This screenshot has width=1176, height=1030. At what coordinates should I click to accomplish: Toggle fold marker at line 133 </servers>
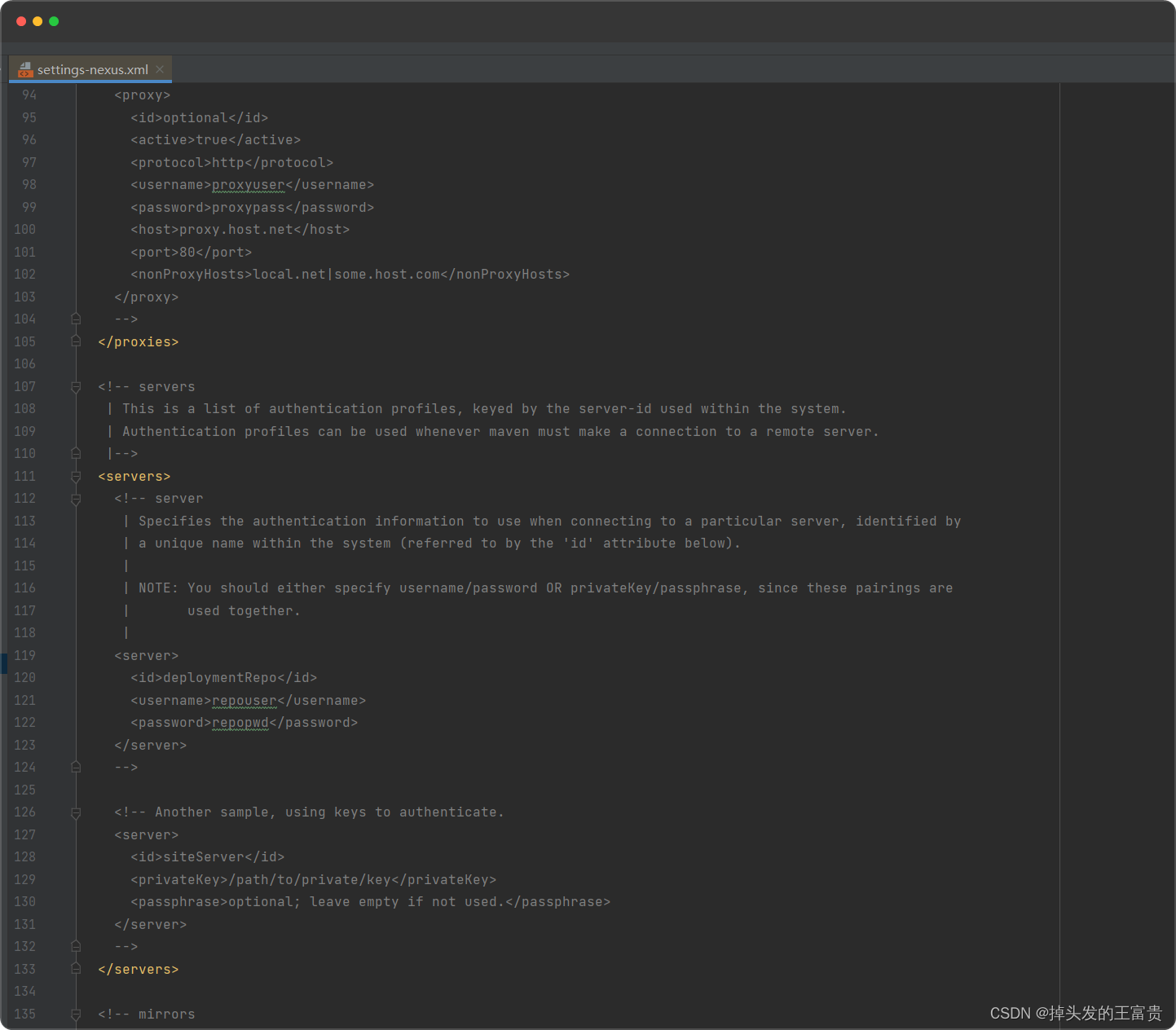coord(76,969)
